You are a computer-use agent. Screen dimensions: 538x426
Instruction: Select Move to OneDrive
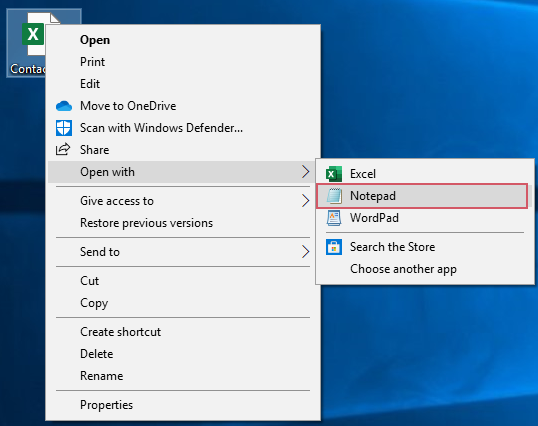point(183,106)
